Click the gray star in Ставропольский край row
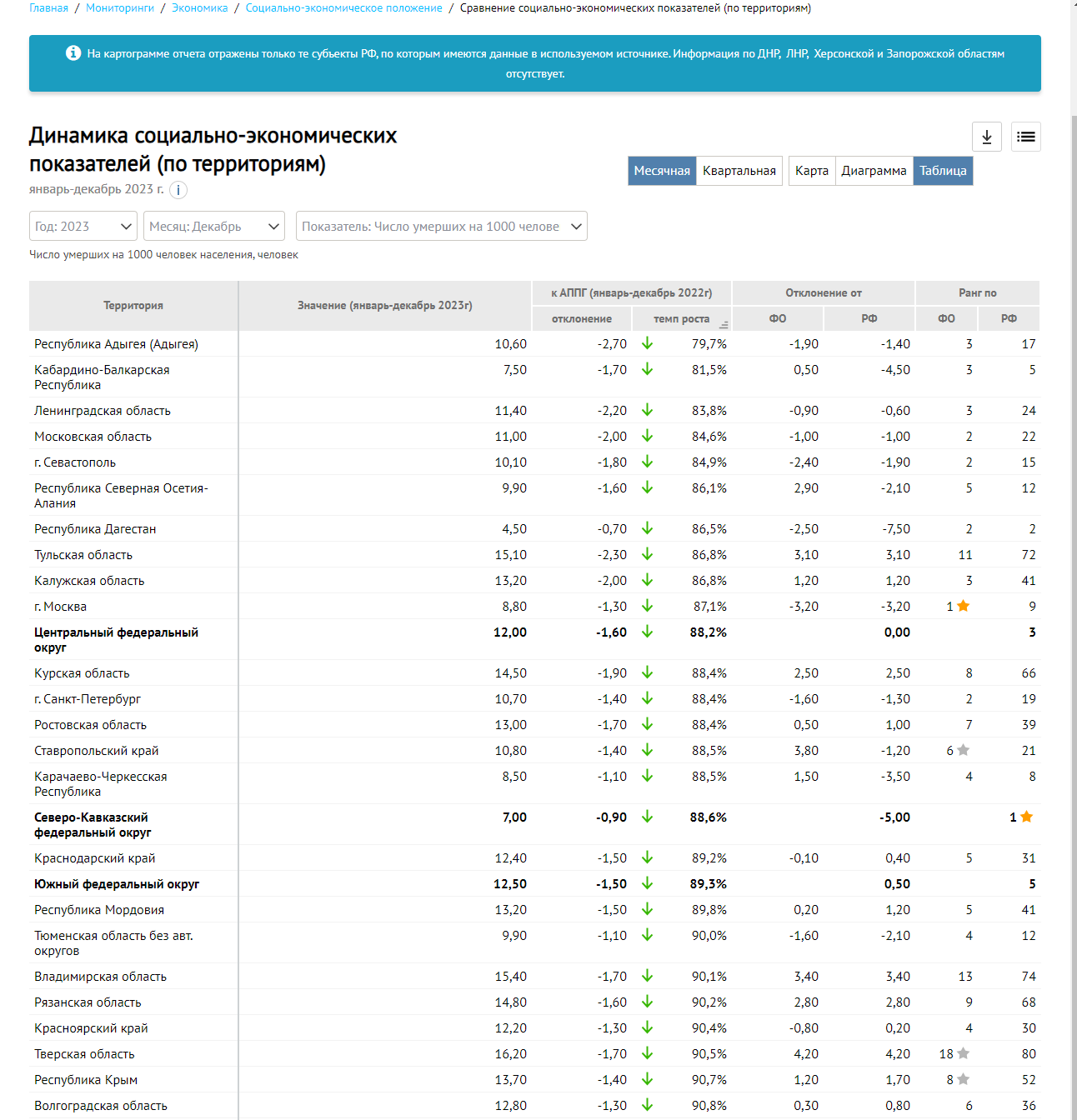Screen dimensions: 1077x1120 point(963,750)
